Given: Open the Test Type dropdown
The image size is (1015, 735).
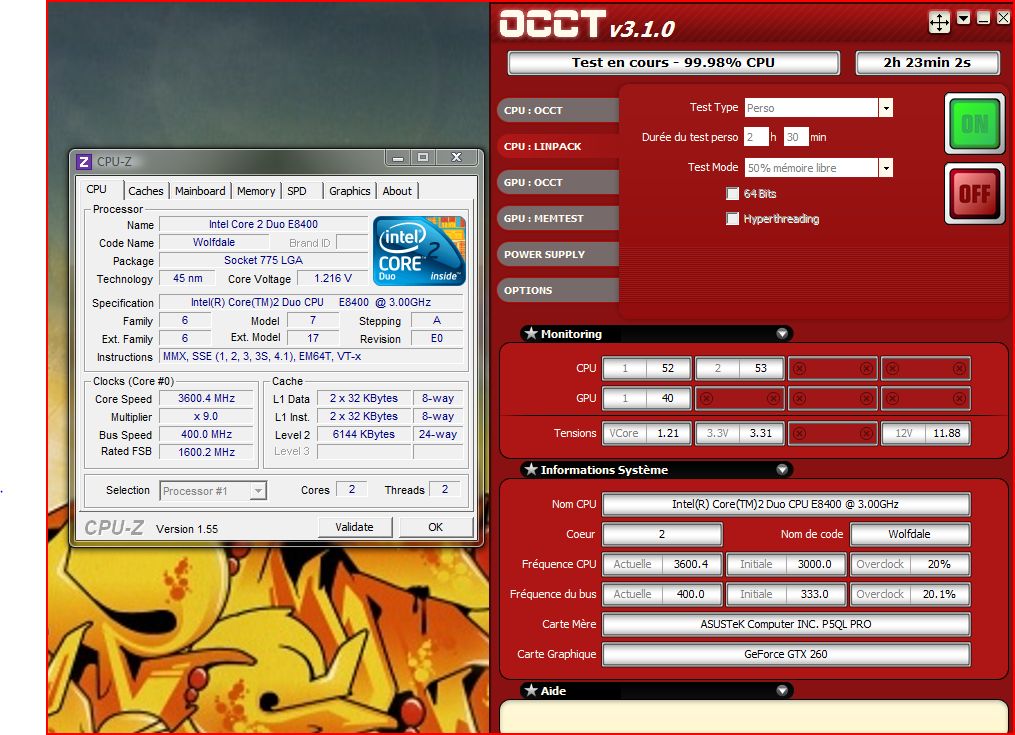Looking at the screenshot, I should tap(885, 108).
